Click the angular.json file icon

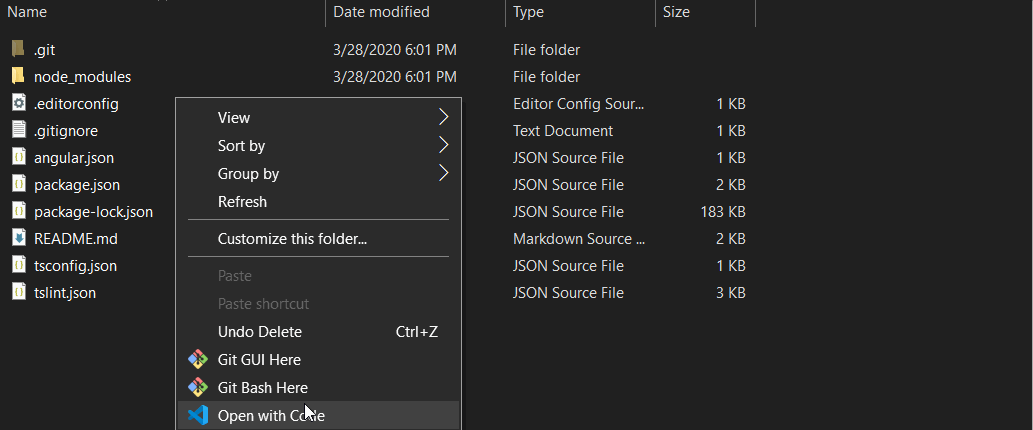coord(18,157)
